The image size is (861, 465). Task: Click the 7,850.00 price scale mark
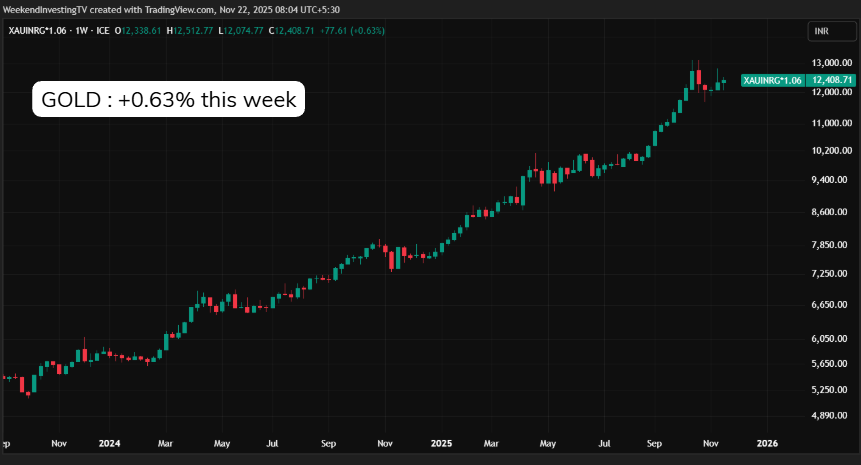pyautogui.click(x=832, y=245)
